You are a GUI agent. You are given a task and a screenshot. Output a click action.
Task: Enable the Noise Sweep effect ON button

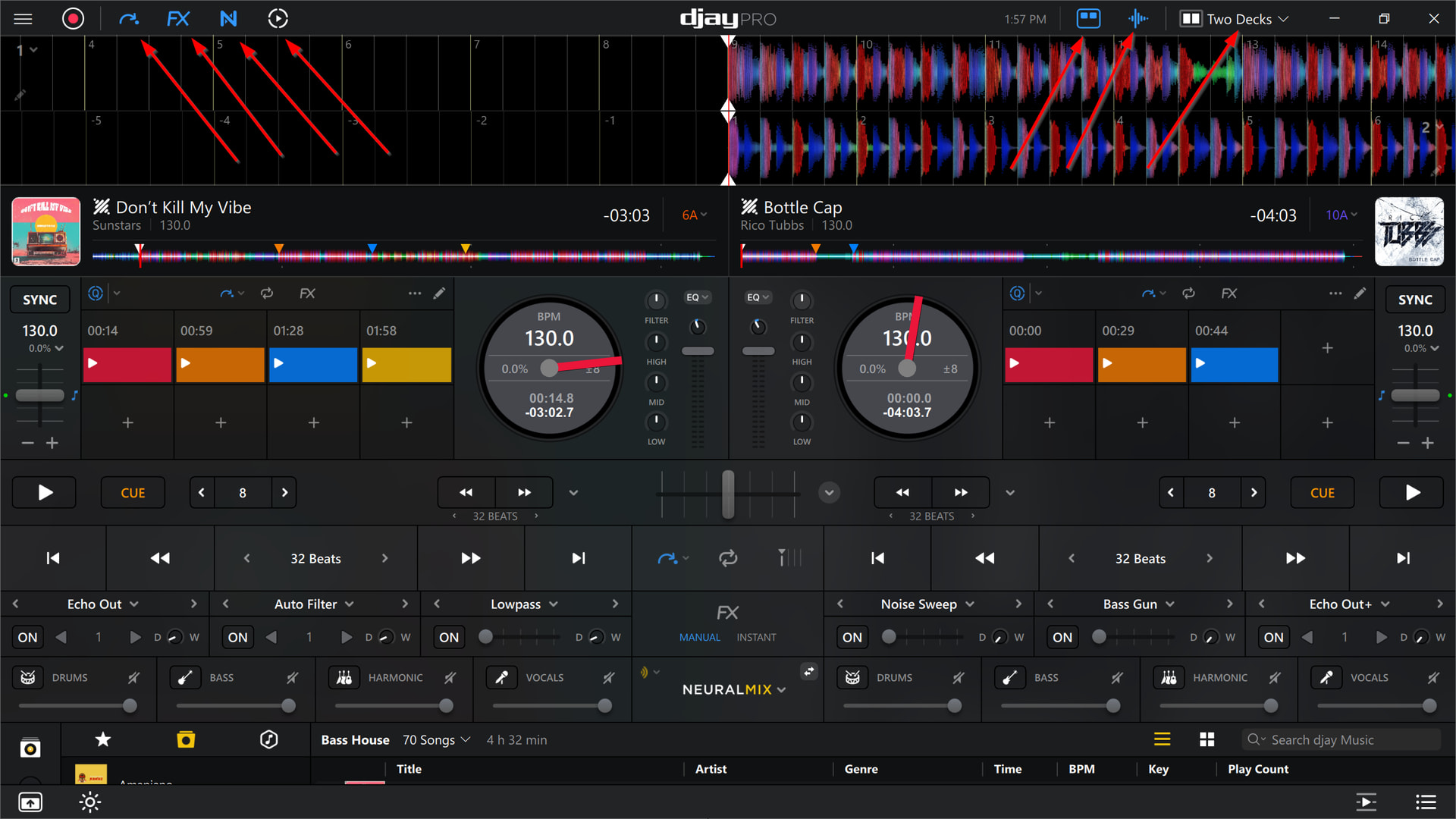(852, 637)
